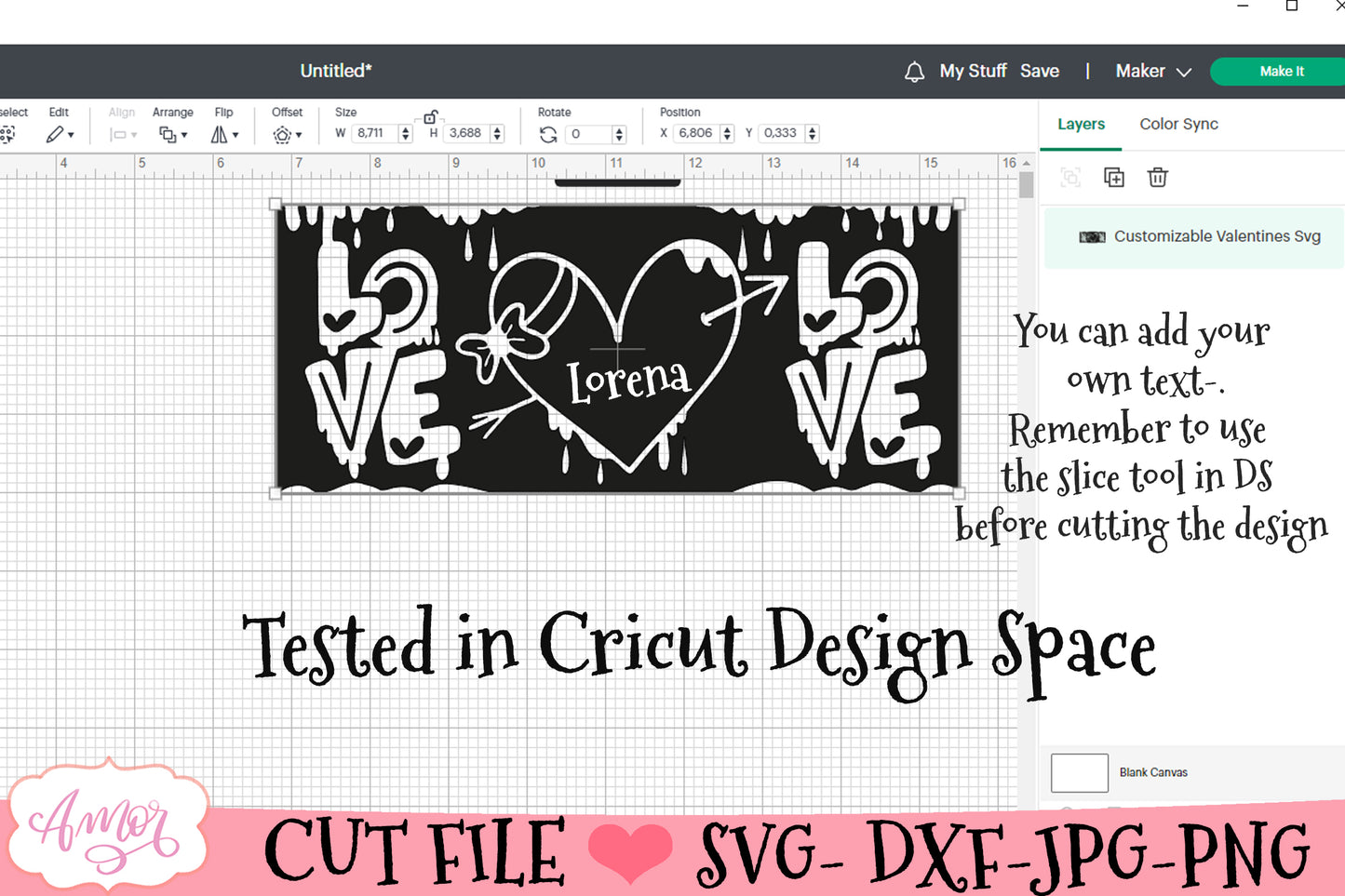
Task: Open the notifications bell
Action: tap(914, 72)
